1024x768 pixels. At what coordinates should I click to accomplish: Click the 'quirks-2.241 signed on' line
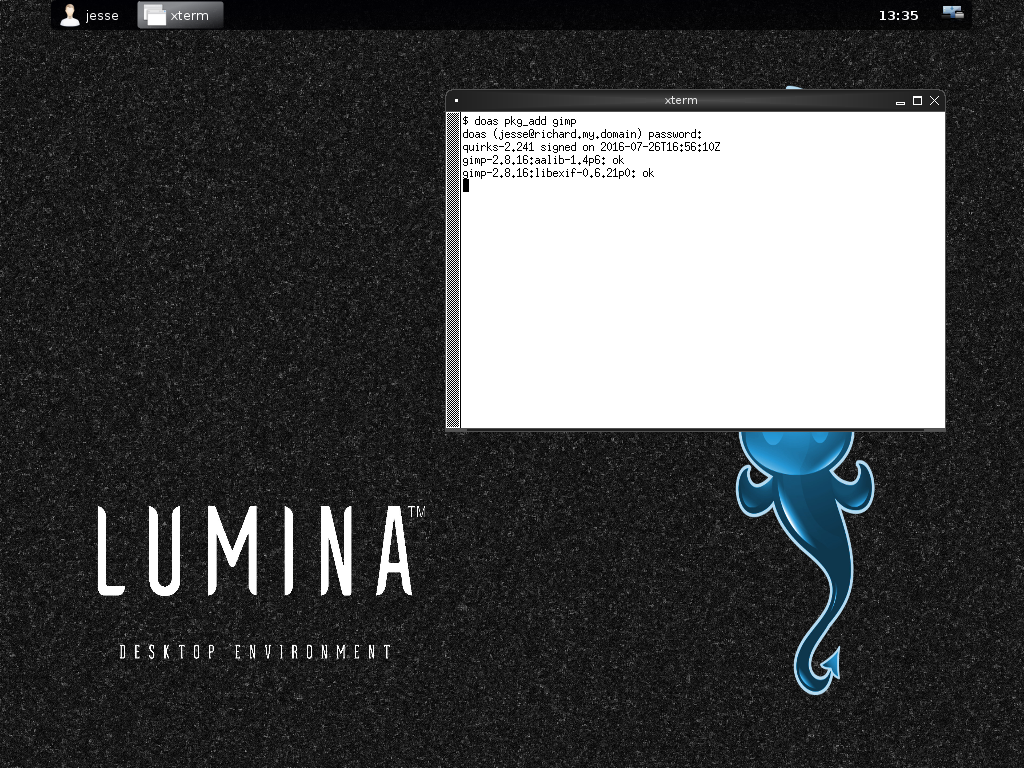(x=591, y=147)
